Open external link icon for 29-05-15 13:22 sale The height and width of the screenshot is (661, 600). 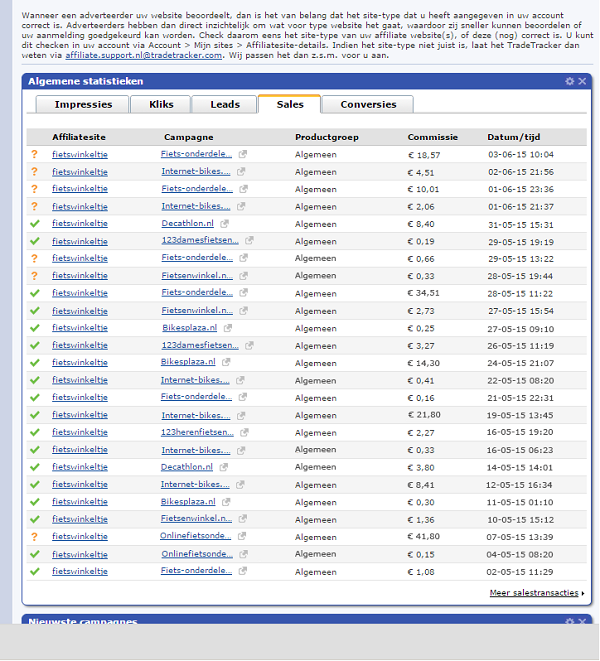(x=243, y=258)
